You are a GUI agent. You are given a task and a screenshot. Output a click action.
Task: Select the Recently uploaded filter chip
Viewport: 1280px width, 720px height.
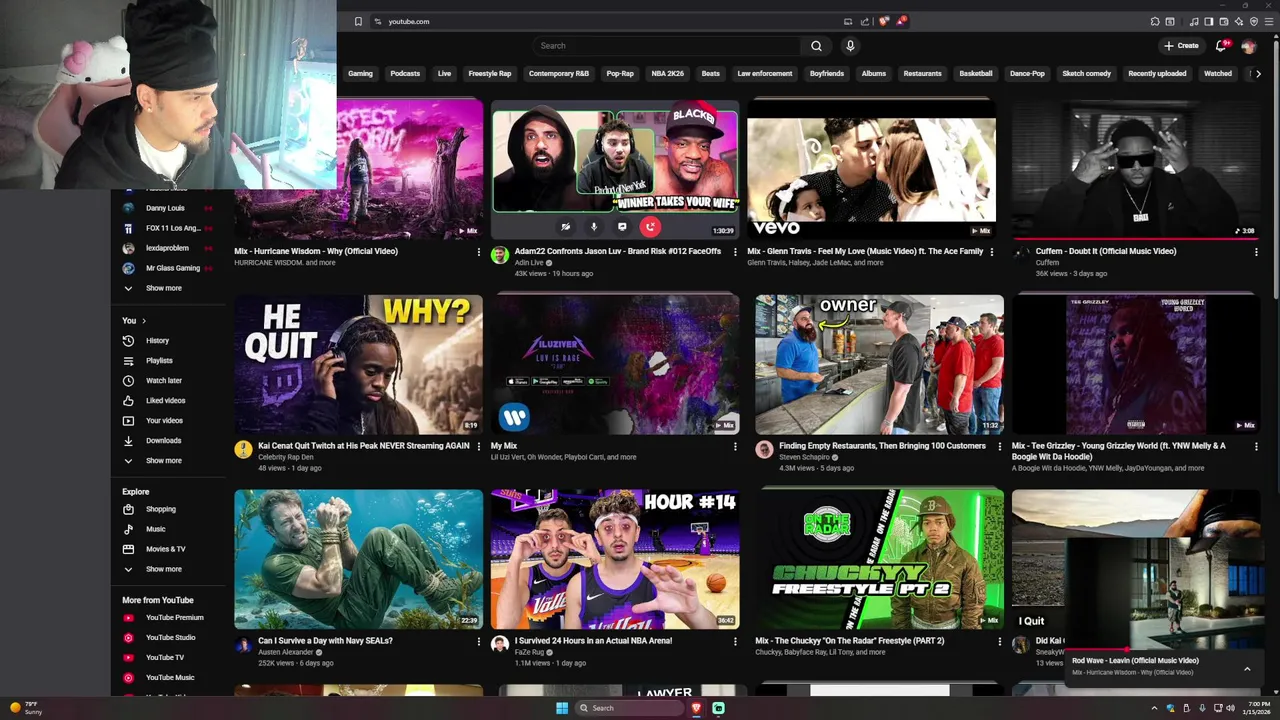pos(1157,73)
